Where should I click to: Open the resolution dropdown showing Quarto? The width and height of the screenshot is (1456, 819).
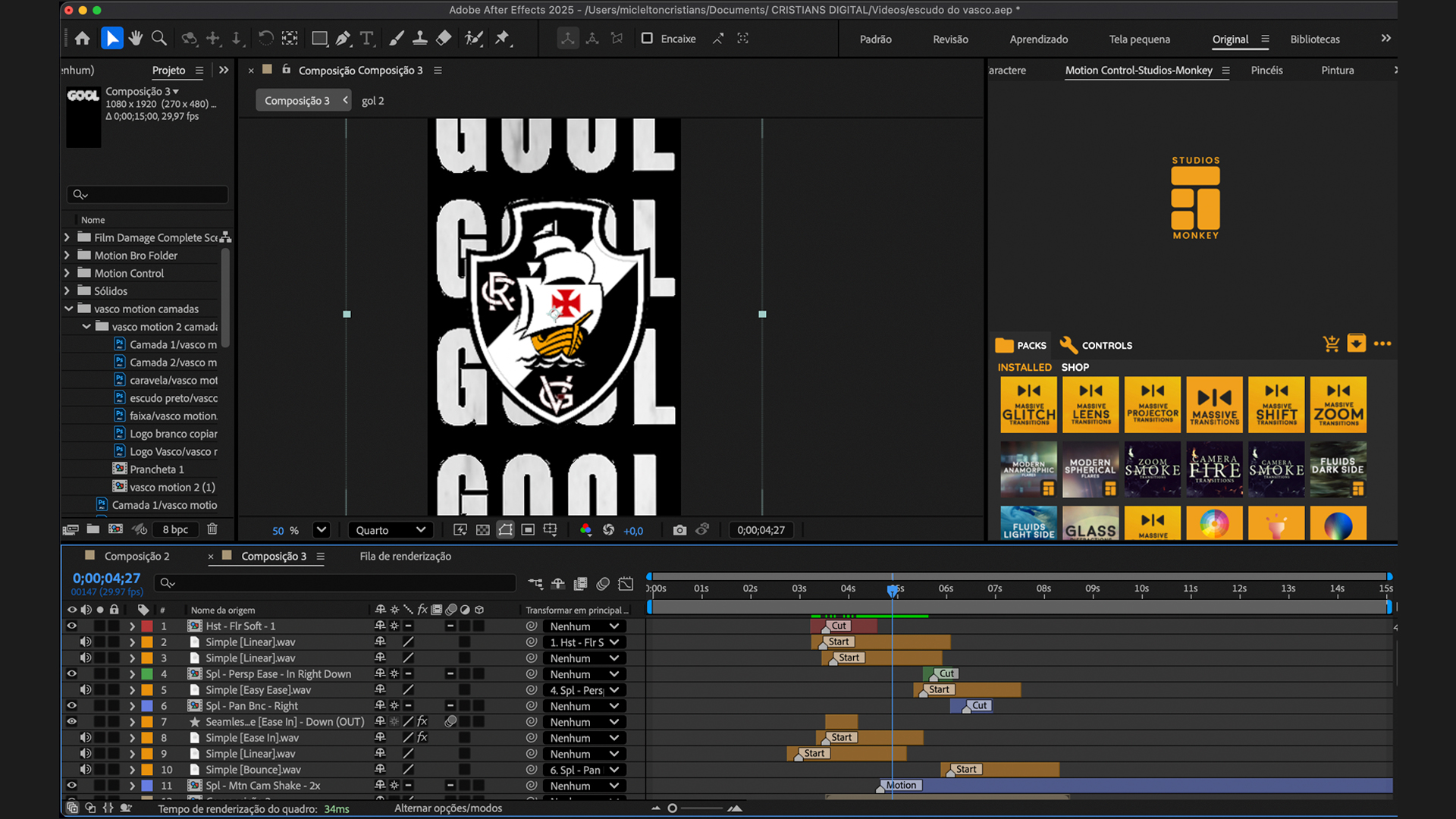390,529
